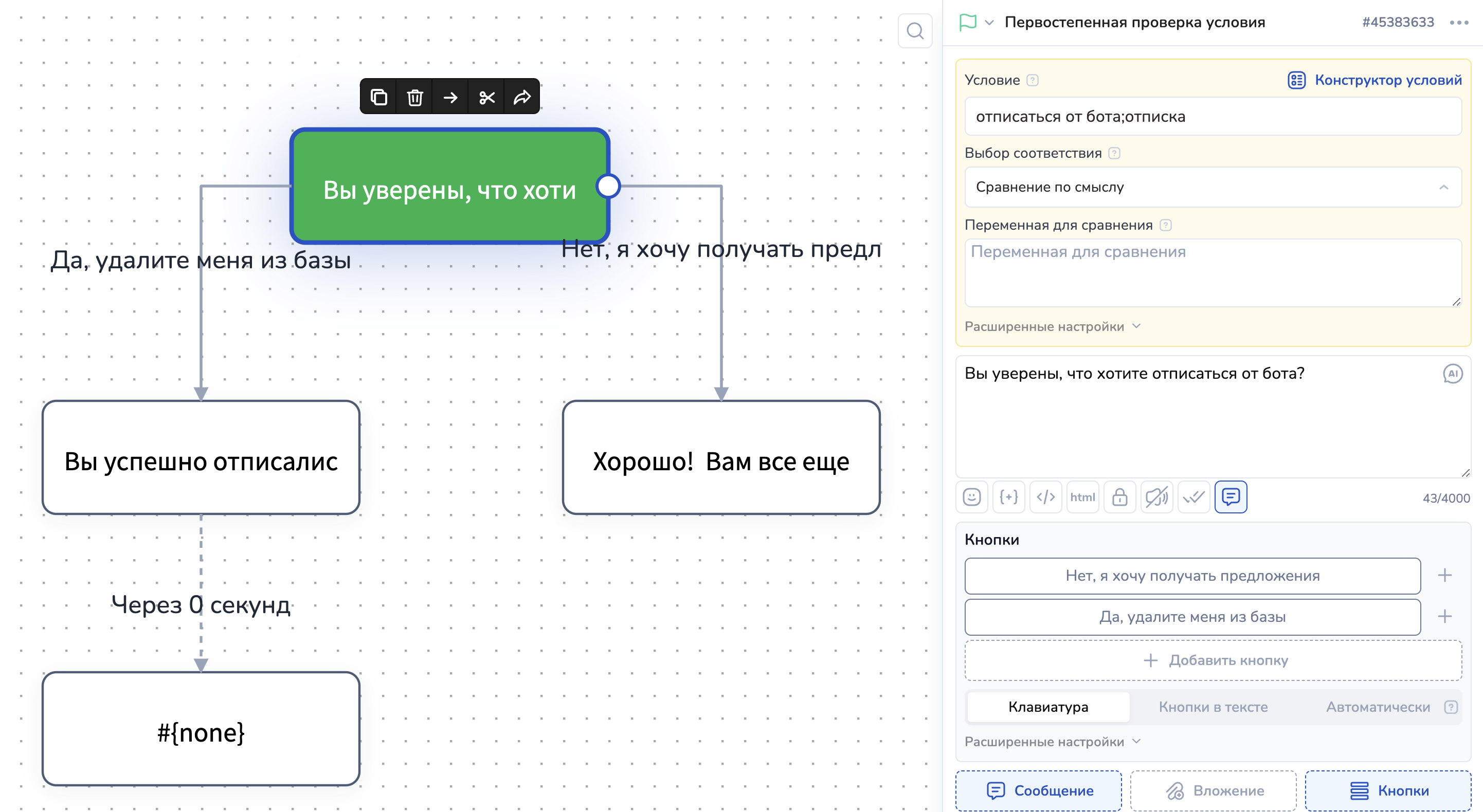Image resolution: width=1483 pixels, height=812 pixels.
Task: Click the scissors cut icon in node toolbar
Action: click(x=486, y=97)
